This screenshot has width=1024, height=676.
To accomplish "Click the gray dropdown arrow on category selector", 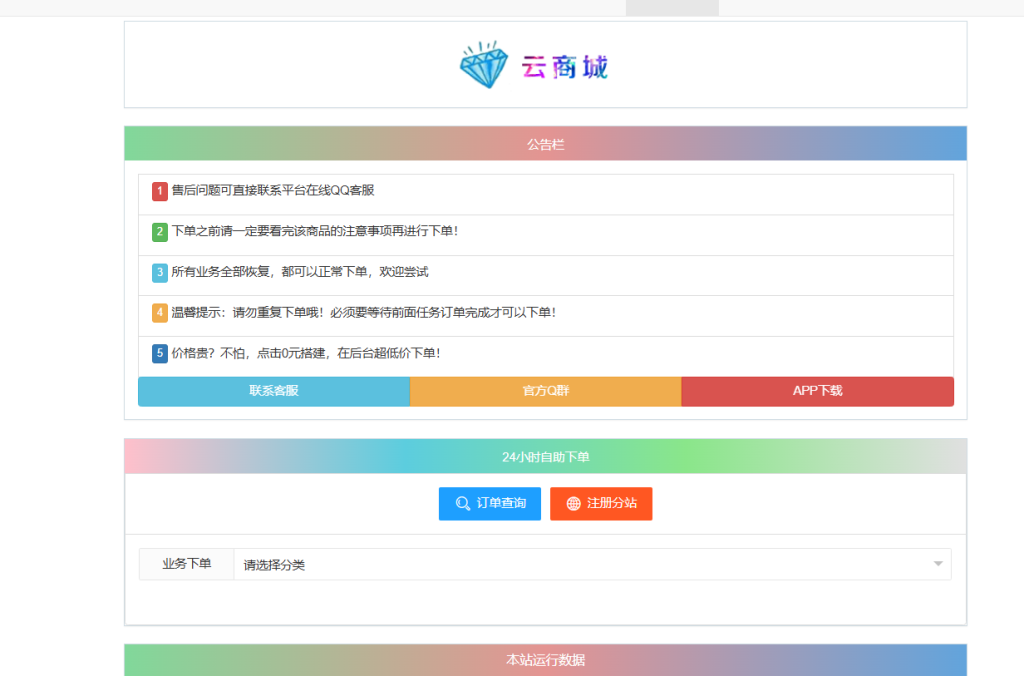I will 937,564.
